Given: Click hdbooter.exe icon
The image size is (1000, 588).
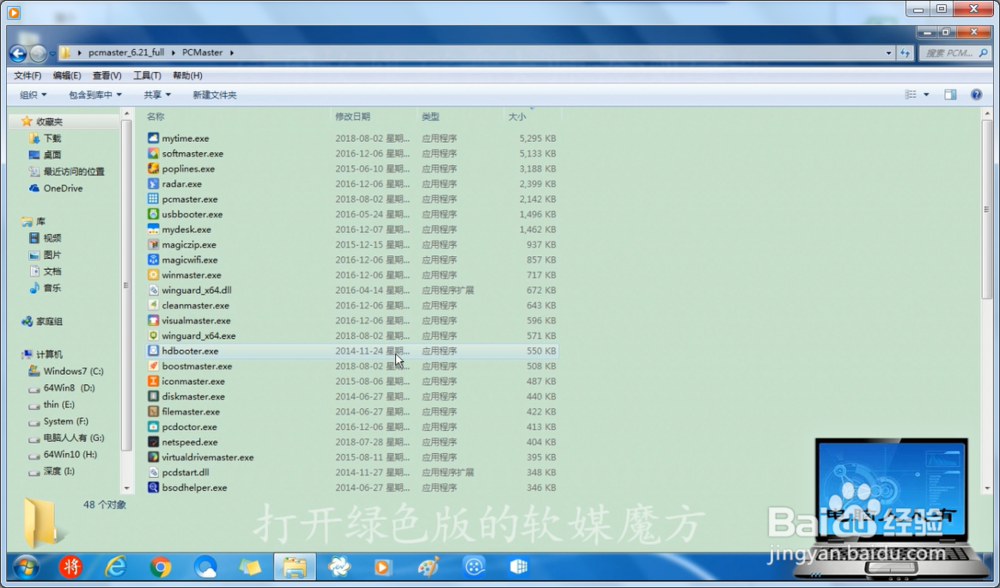Looking at the screenshot, I should (x=153, y=351).
